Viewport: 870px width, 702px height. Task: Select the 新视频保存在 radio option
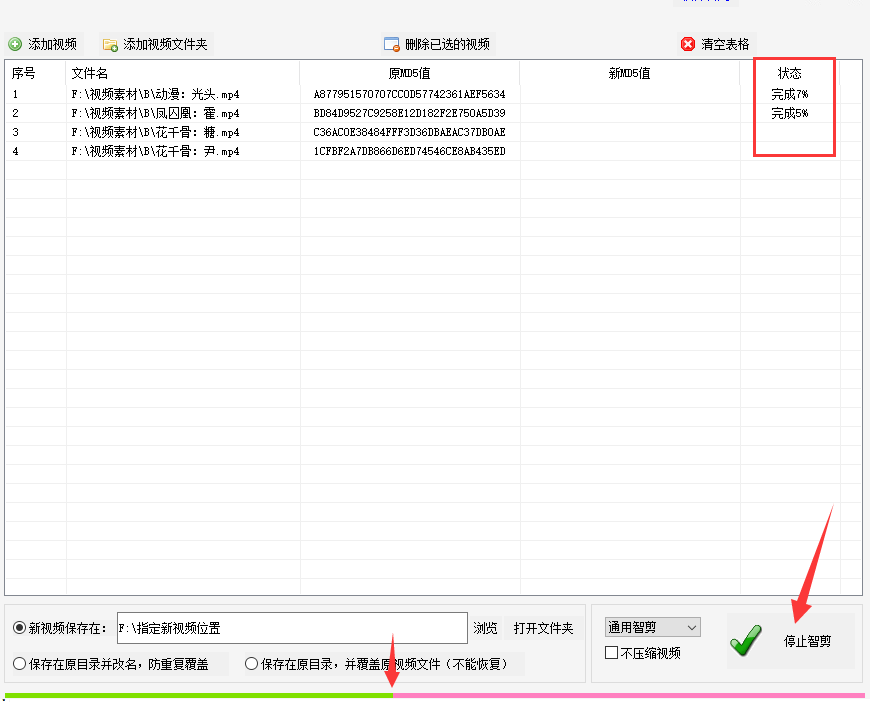point(19,628)
